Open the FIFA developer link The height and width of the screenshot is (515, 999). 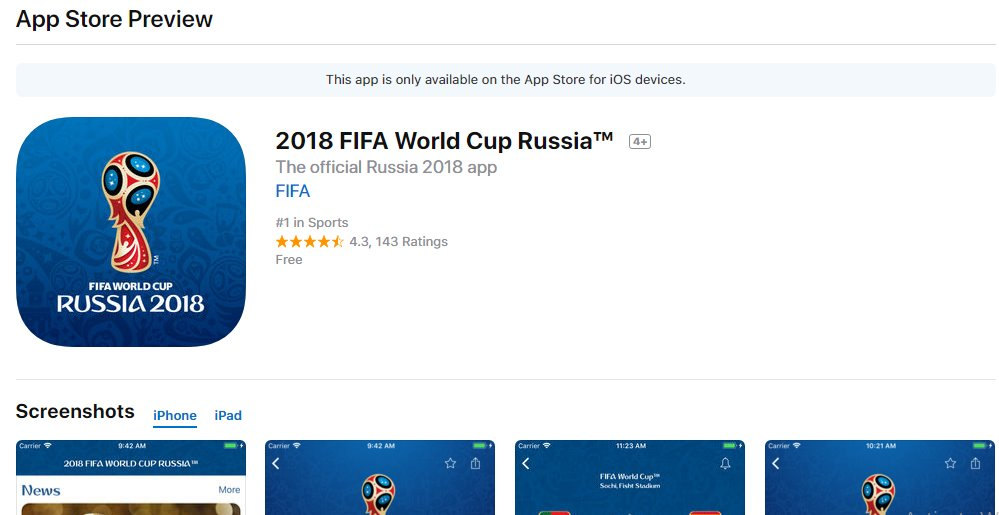tap(293, 191)
